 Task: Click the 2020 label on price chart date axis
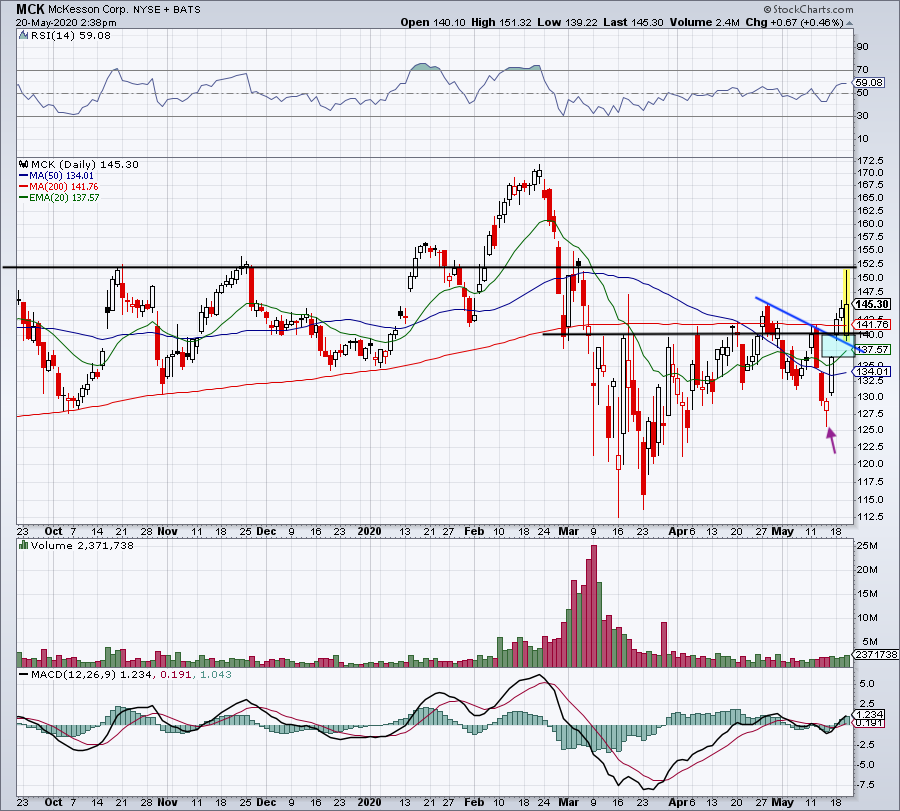pos(369,531)
